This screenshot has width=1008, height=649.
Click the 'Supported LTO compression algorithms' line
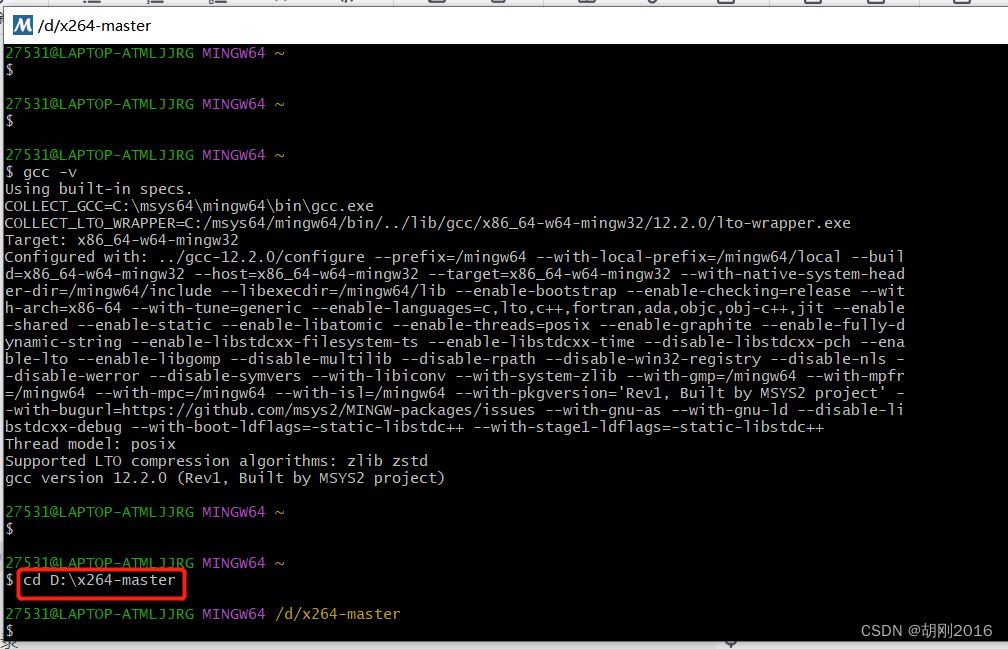[x=215, y=461]
